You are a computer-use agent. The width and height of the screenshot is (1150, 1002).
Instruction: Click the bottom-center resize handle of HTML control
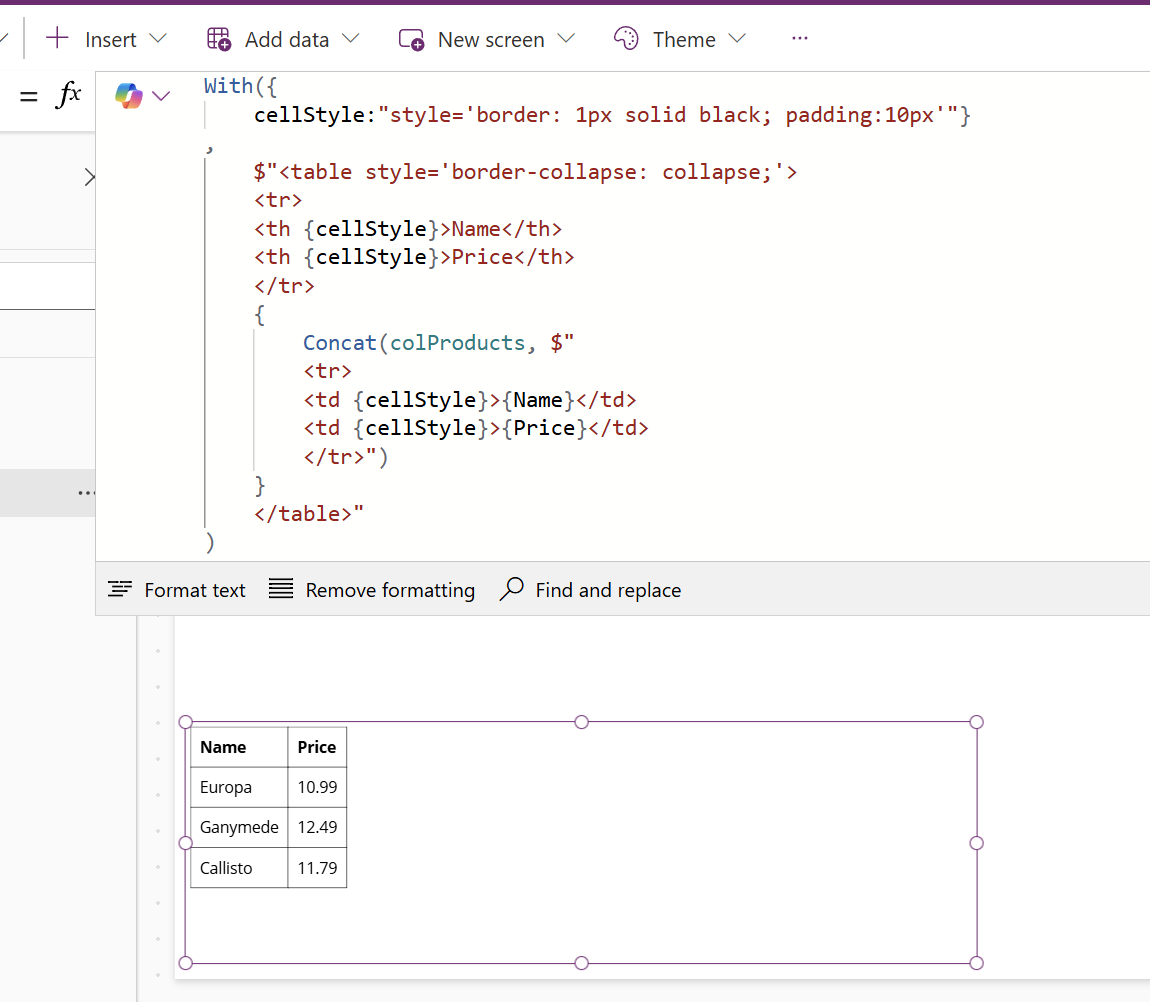[582, 963]
